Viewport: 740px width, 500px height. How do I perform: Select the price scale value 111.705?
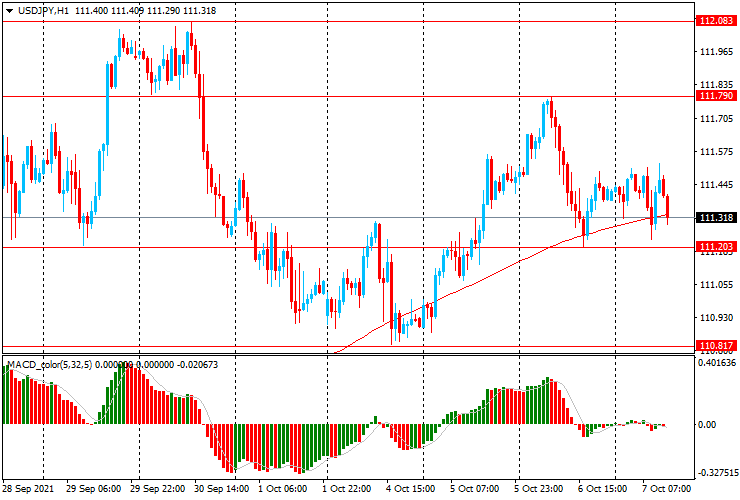click(716, 119)
